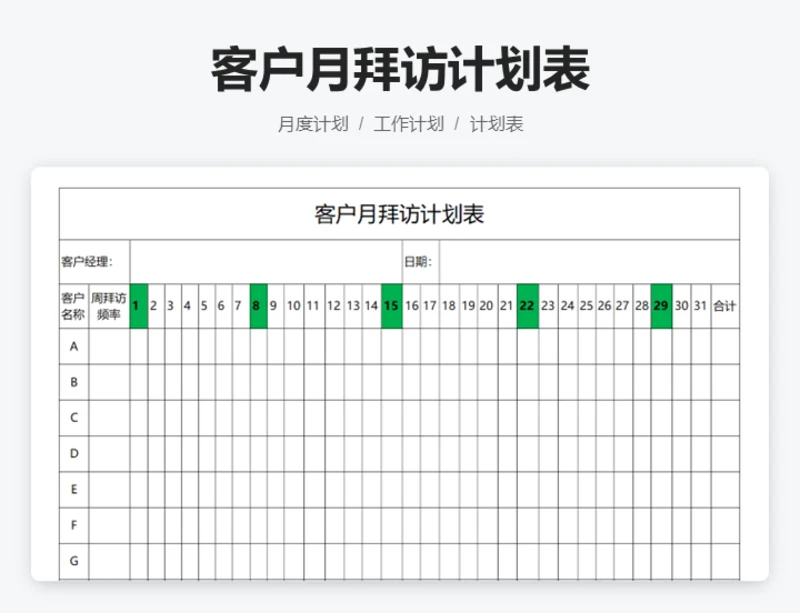This screenshot has width=800, height=613.
Task: Click row B's 合计 total cell
Action: pos(725,382)
